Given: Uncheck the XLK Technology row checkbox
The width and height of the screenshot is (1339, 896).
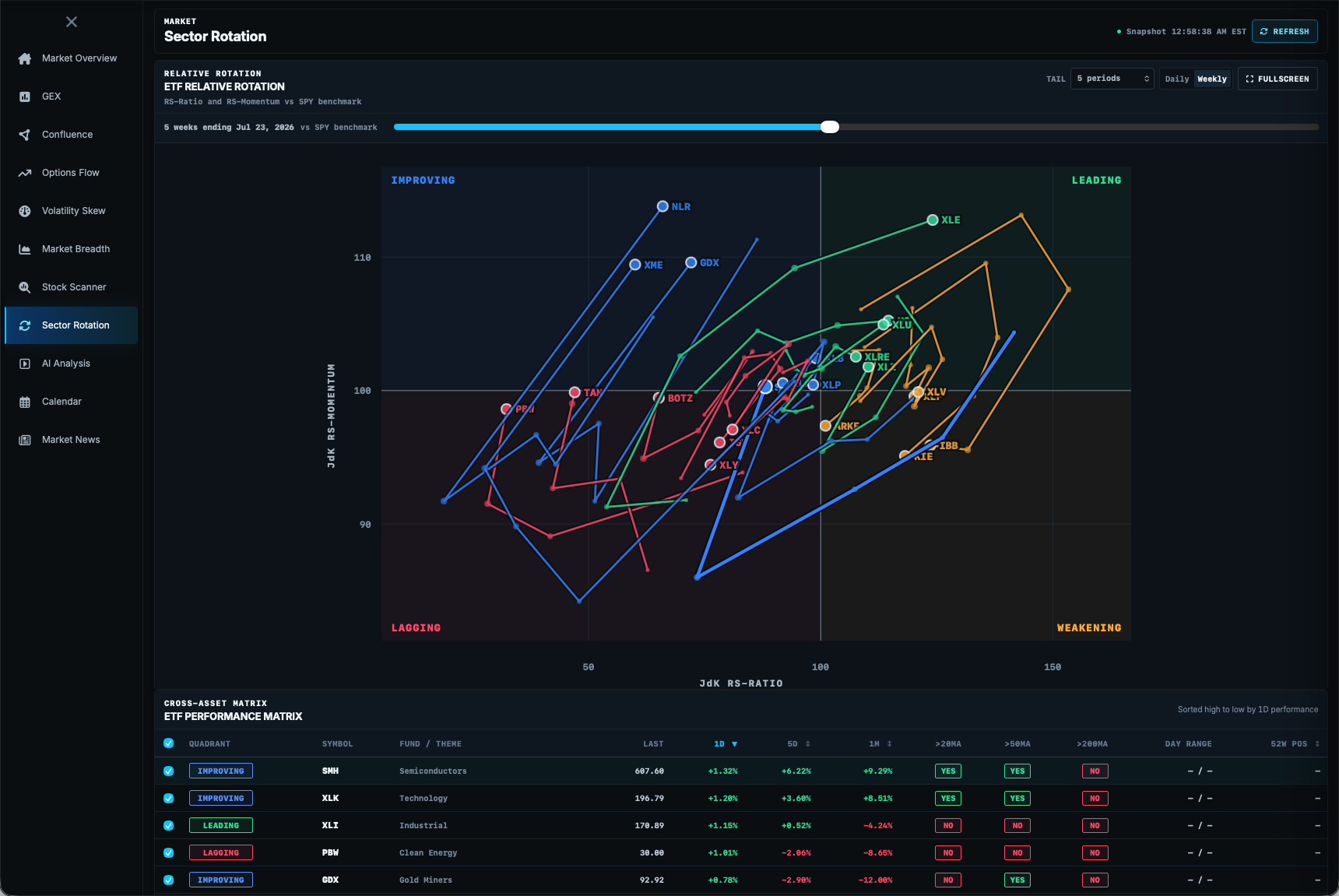Looking at the screenshot, I should point(169,798).
